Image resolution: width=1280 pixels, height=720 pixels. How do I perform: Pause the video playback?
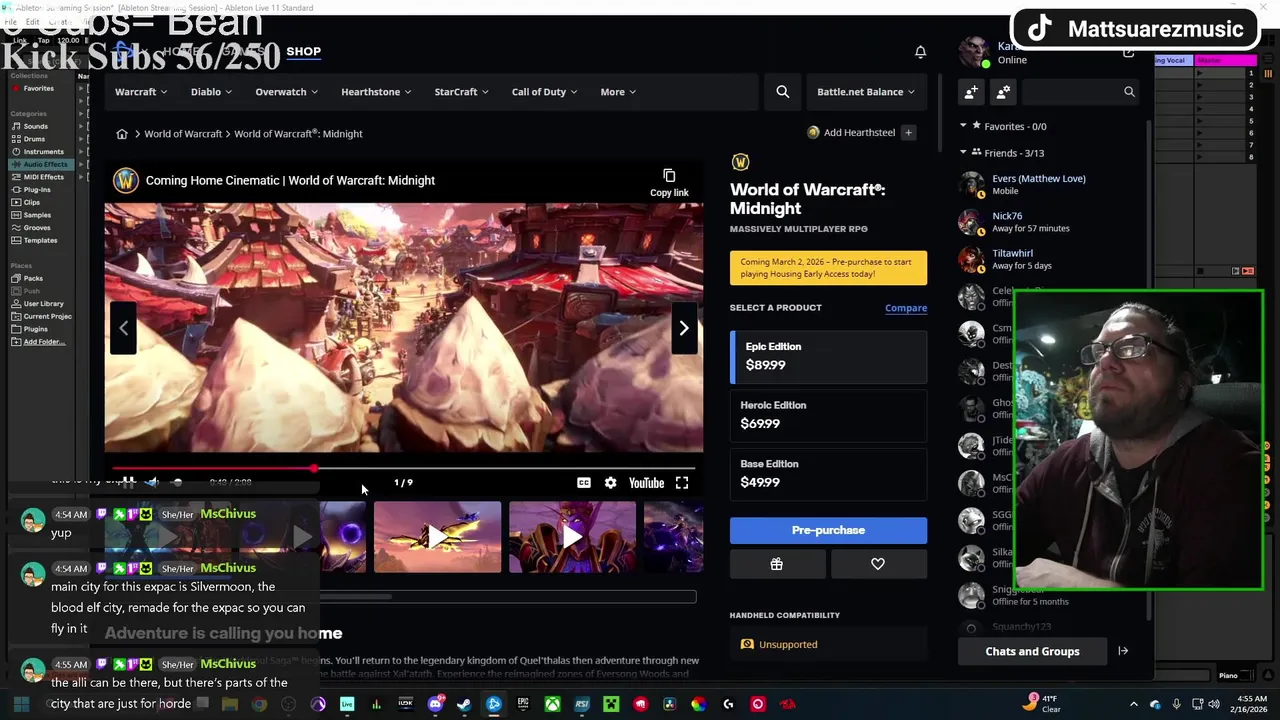click(128, 483)
